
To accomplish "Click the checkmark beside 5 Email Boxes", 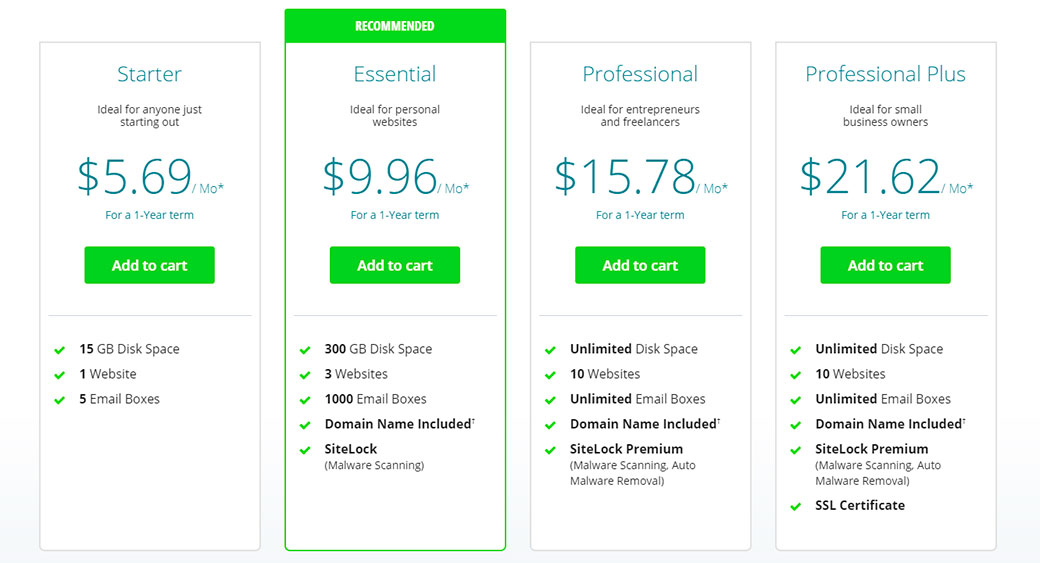I will coord(60,400).
